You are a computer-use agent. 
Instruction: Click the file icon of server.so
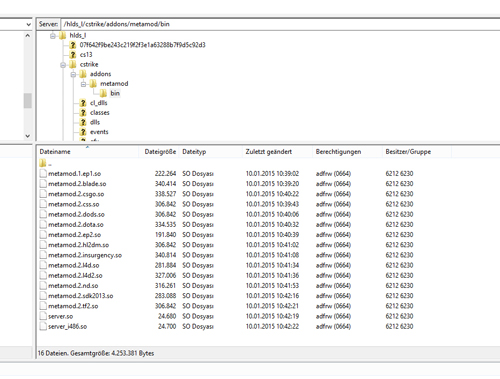click(43, 316)
